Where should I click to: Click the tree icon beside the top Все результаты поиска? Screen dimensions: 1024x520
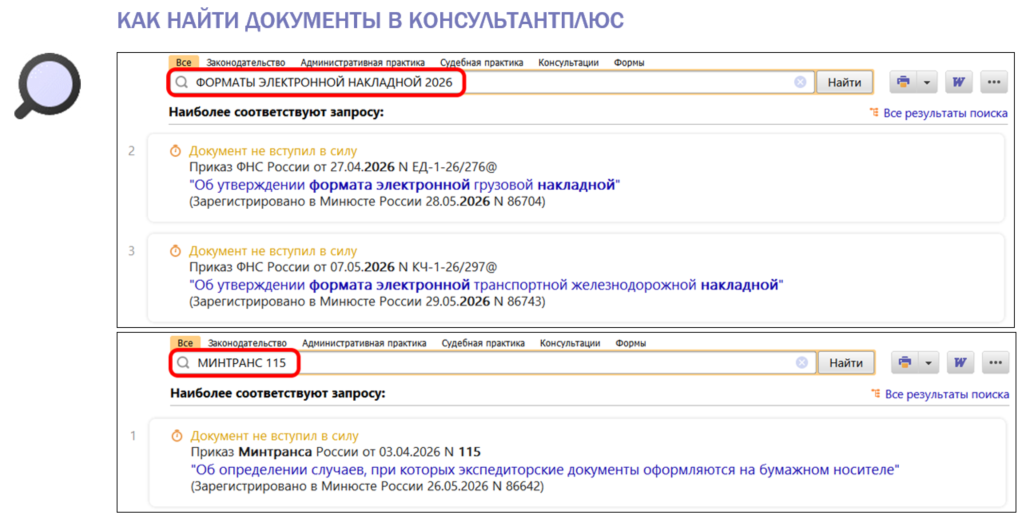tap(874, 112)
